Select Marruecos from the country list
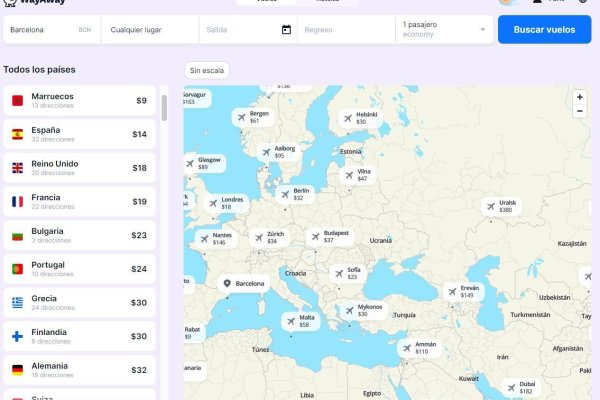 (78, 100)
